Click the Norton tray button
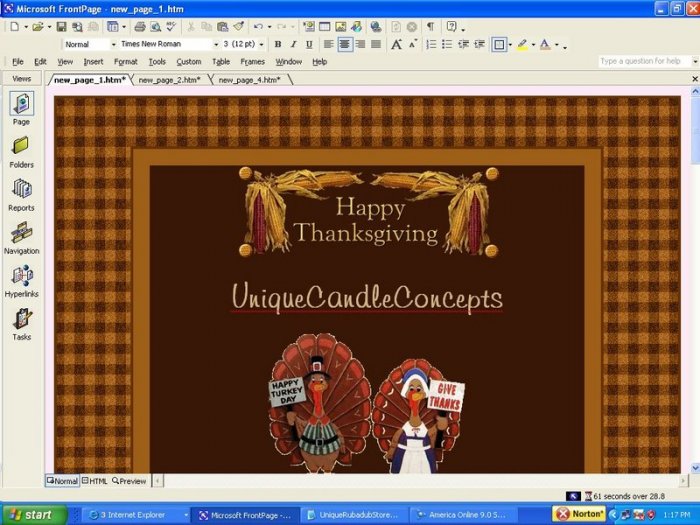 click(579, 514)
